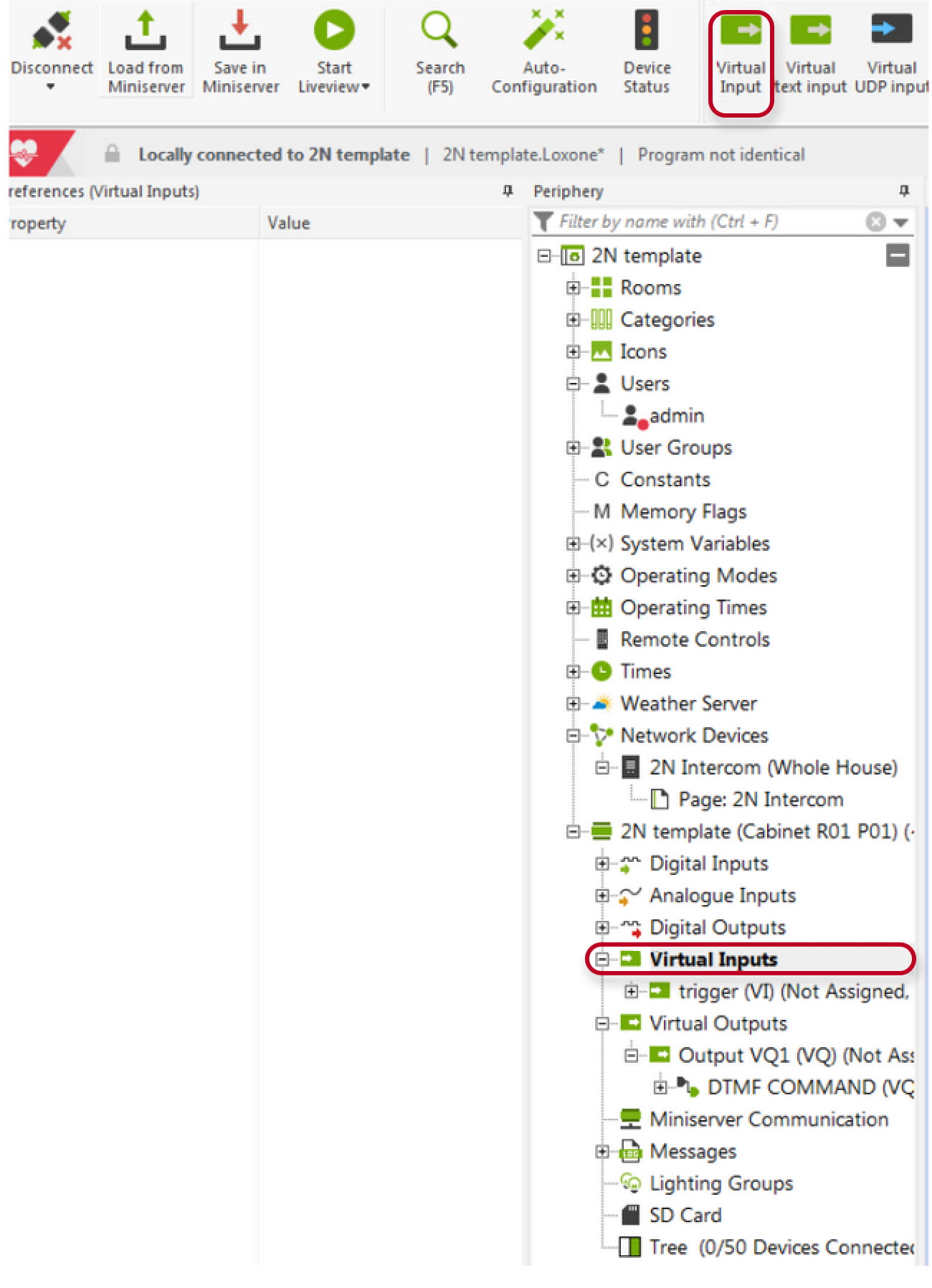932x1288 pixels.
Task: Select Icons in the Periphery tree
Action: 643,351
